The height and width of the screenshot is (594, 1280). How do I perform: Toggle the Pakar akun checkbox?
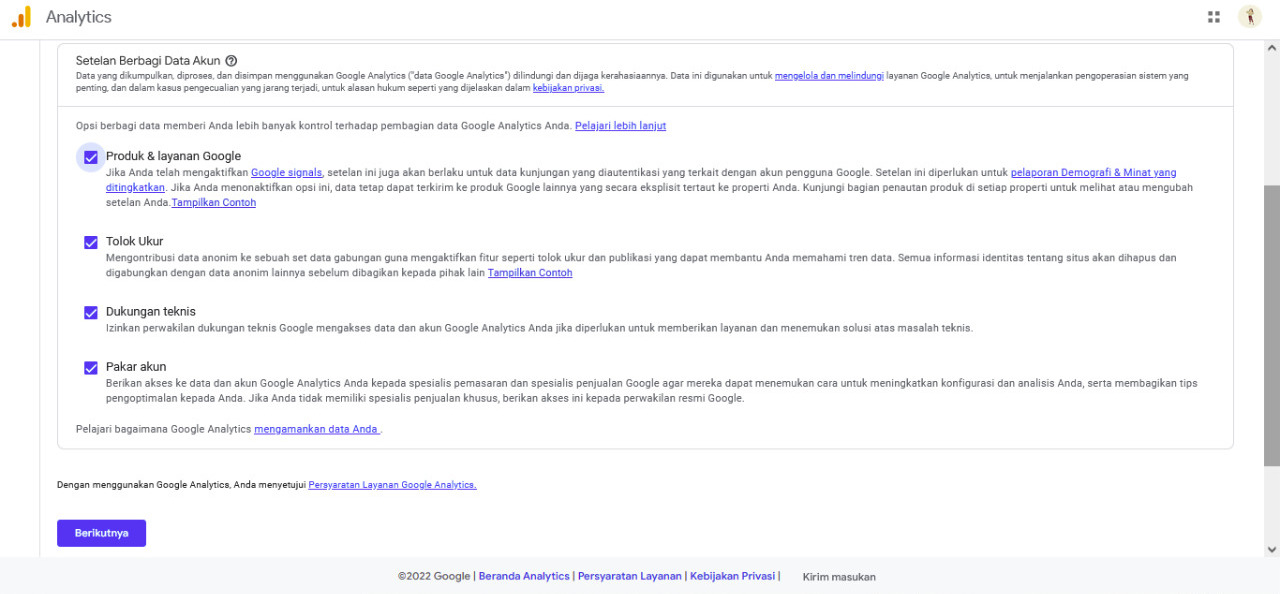(x=91, y=367)
